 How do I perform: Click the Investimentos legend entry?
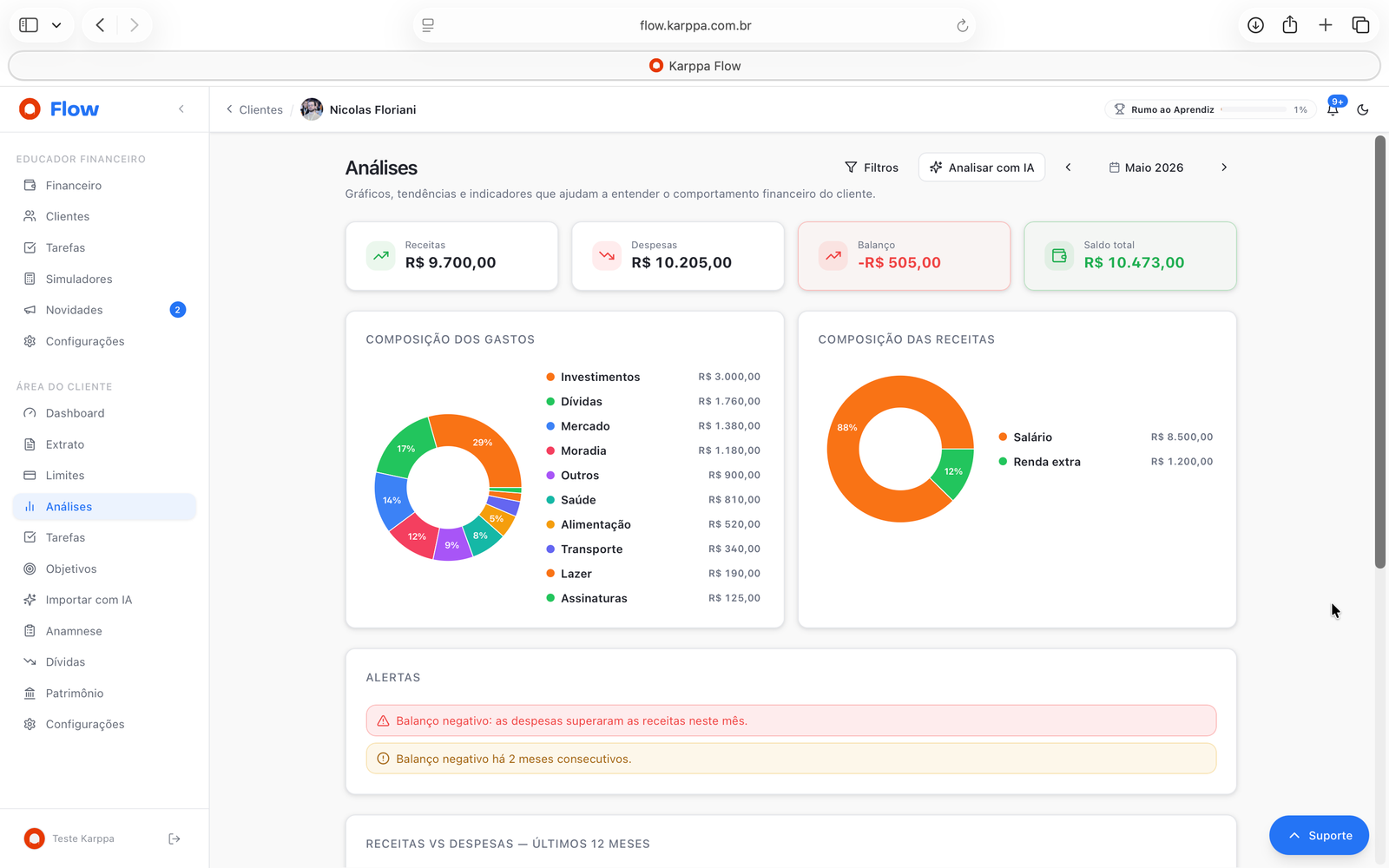(x=653, y=377)
